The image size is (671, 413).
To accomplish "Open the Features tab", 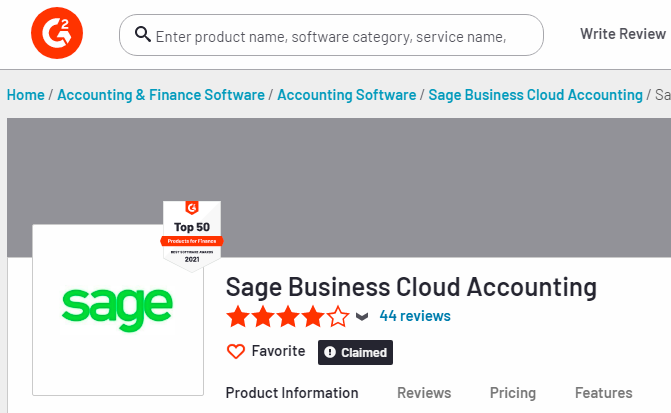I will tap(603, 393).
